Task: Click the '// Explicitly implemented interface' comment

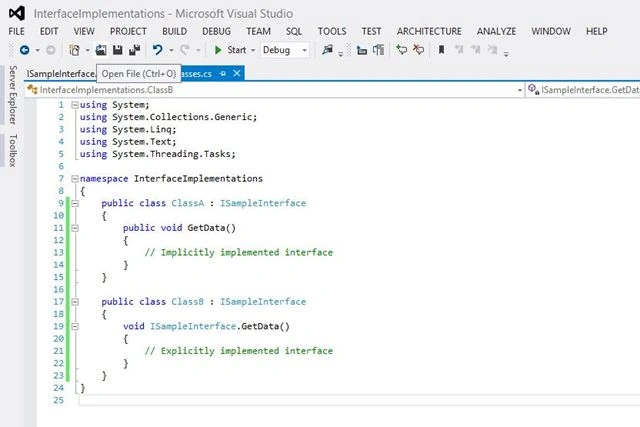Action: click(239, 351)
